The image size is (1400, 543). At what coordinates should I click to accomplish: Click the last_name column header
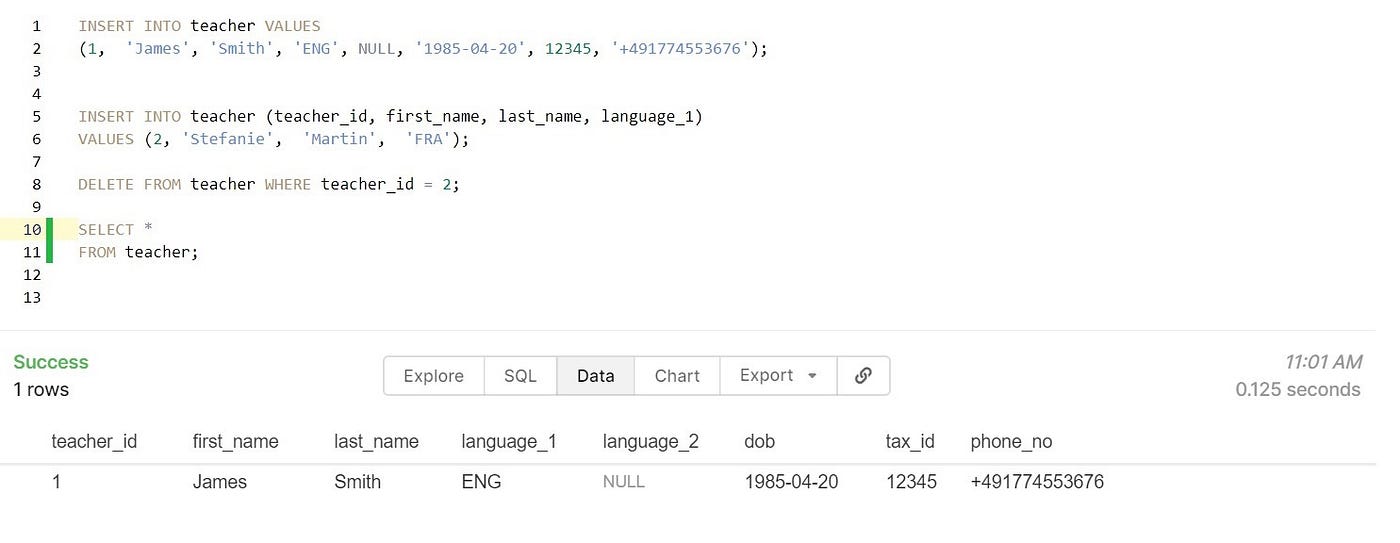point(376,441)
